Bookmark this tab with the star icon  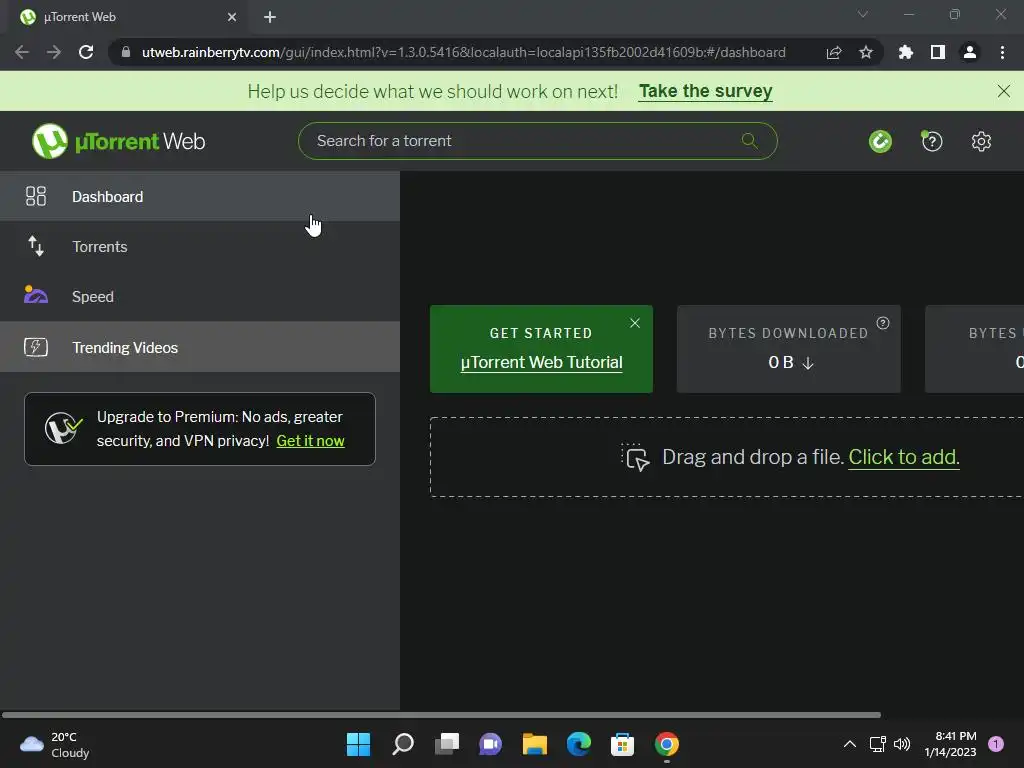[866, 52]
